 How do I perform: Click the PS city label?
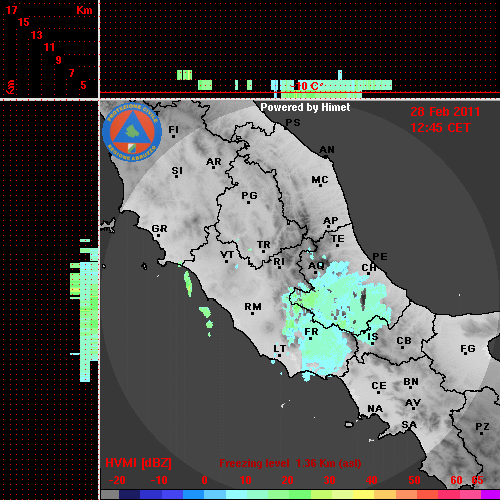[x=293, y=123]
